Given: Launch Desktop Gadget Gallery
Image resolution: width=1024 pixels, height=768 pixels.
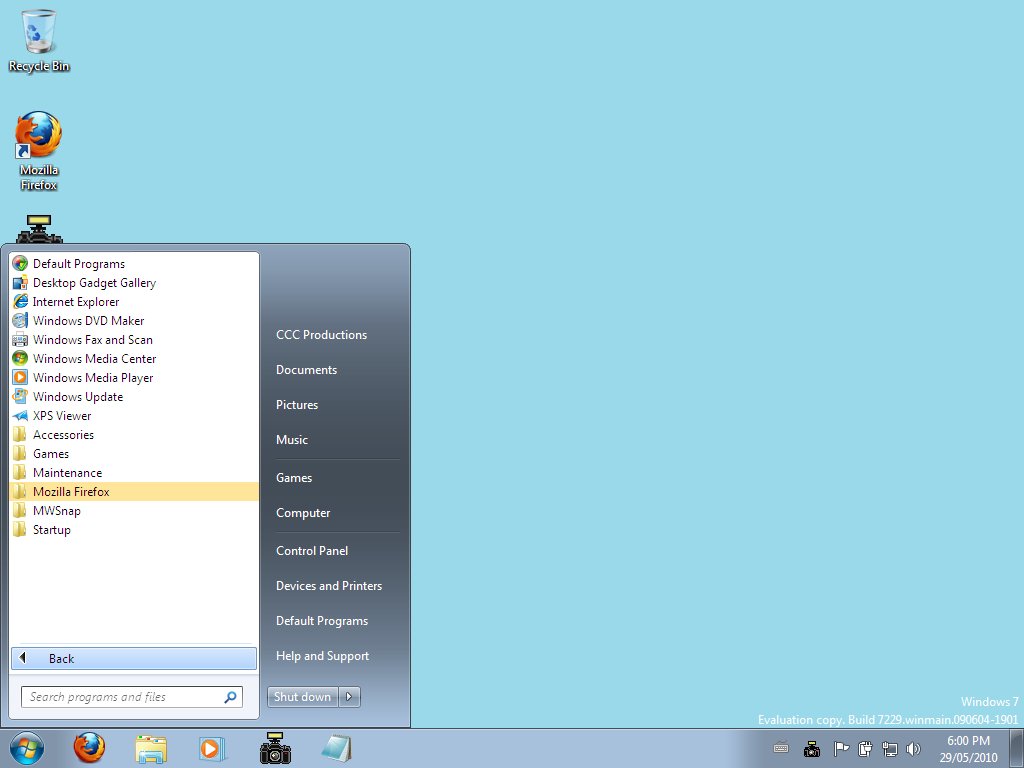Looking at the screenshot, I should click(x=134, y=283).
